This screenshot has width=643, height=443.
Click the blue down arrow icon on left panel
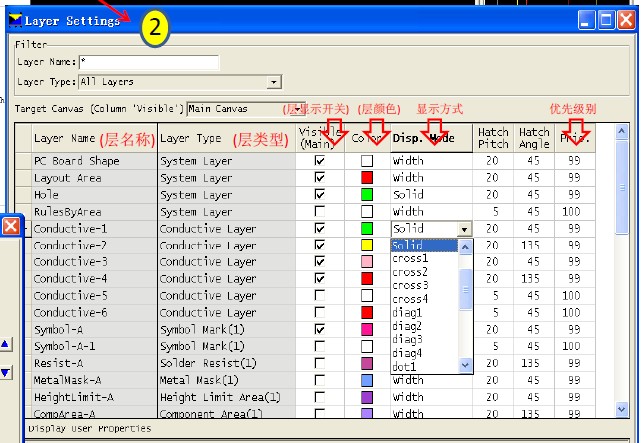click(x=6, y=373)
